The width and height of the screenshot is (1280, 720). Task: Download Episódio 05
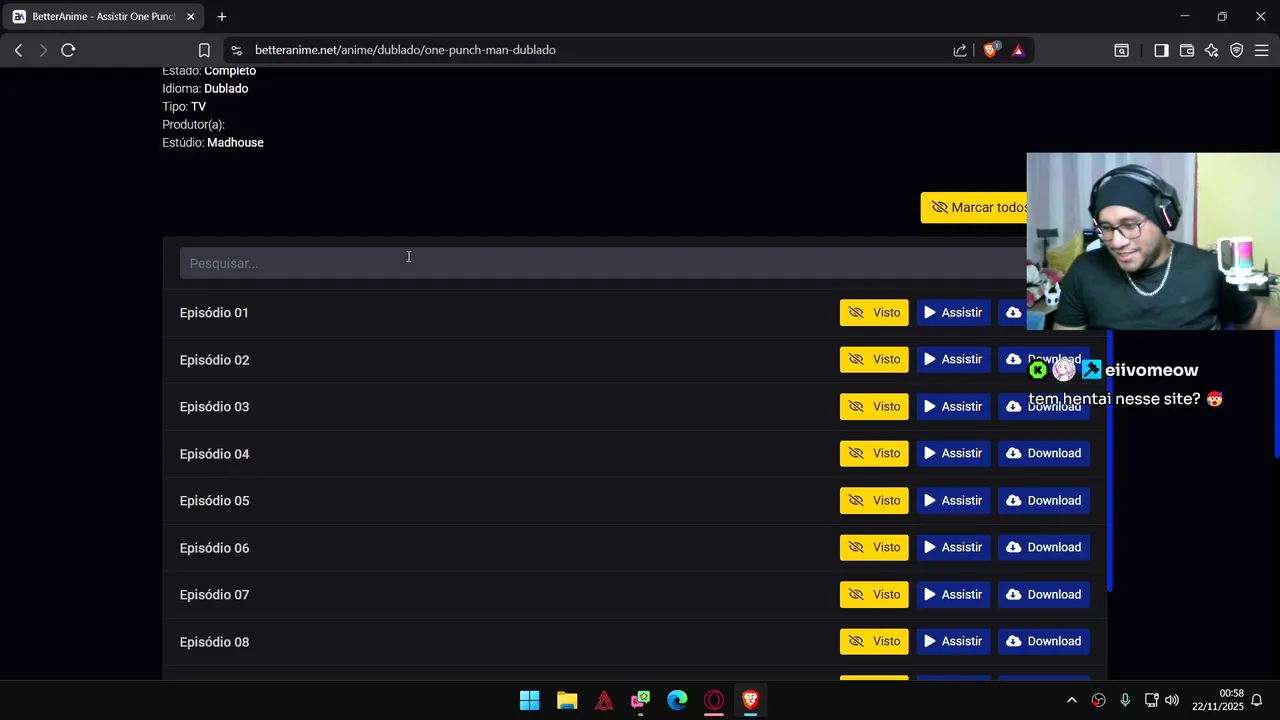point(1043,501)
